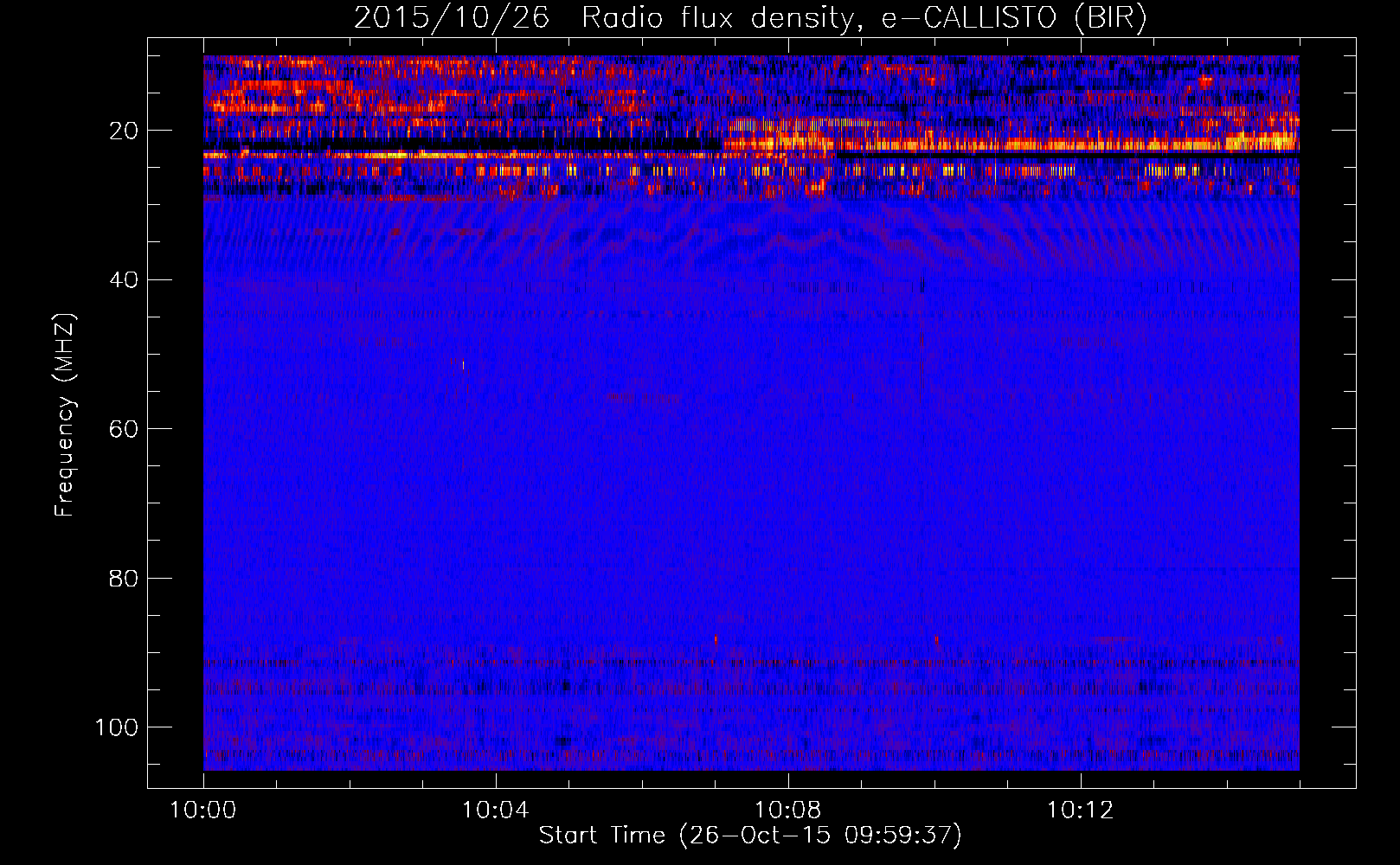Click the 10:12 time tick label
The image size is (1400, 865).
coord(1081,811)
